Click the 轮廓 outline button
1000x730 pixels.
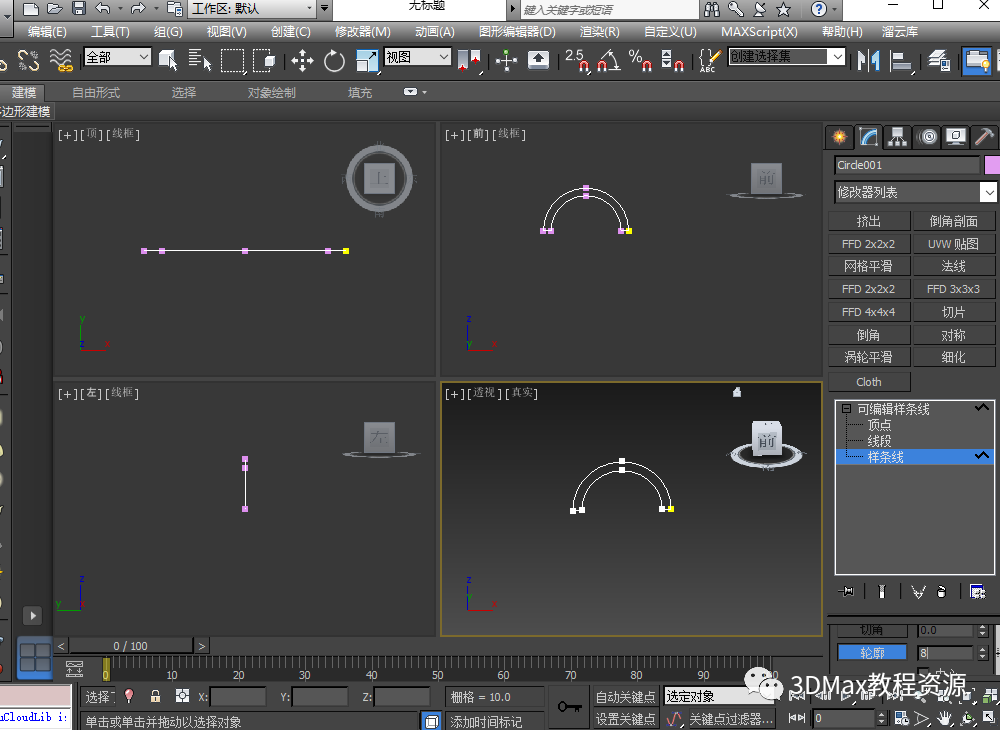pyautogui.click(x=872, y=653)
